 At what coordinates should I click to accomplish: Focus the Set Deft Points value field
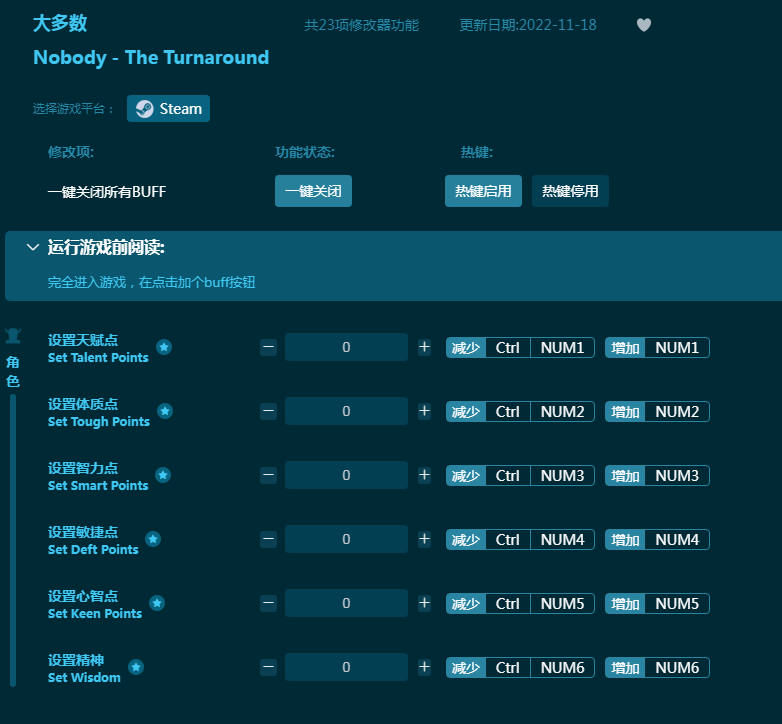tap(346, 539)
